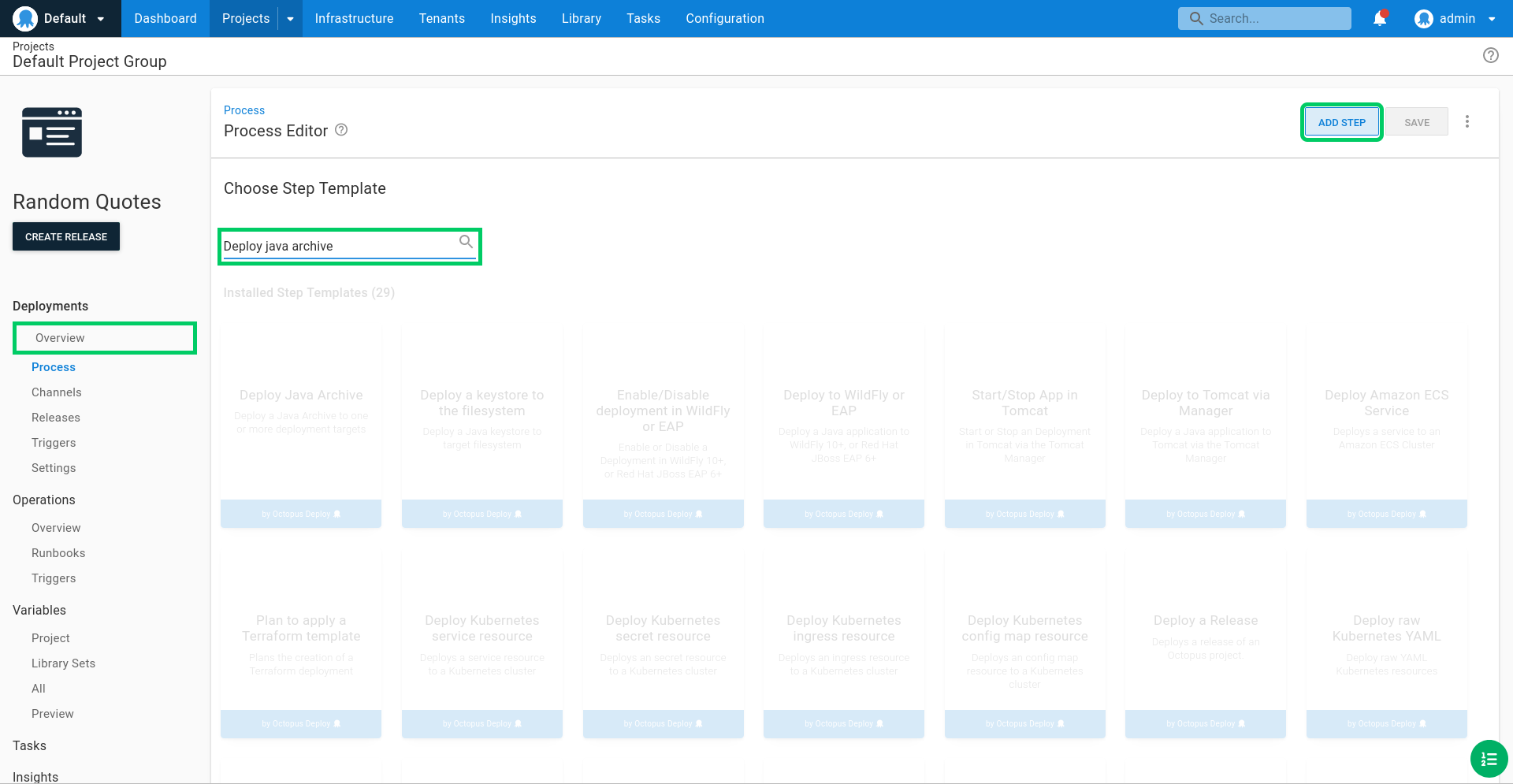
Task: Open Deployments Triggers
Action: point(54,443)
